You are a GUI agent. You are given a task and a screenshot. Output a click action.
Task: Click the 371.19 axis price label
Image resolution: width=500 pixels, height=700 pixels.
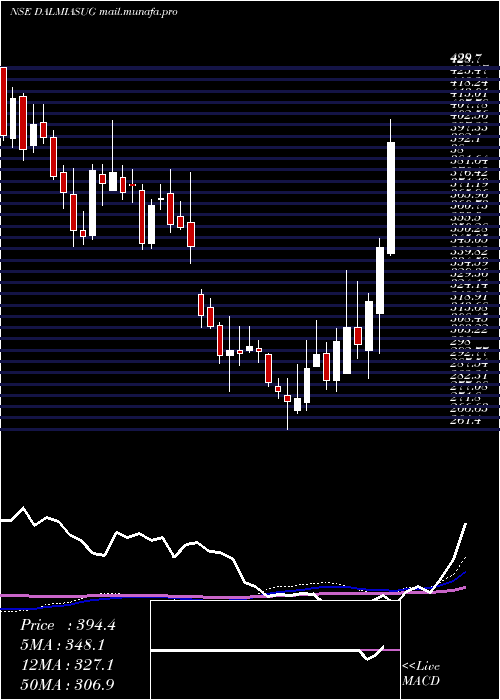click(468, 183)
